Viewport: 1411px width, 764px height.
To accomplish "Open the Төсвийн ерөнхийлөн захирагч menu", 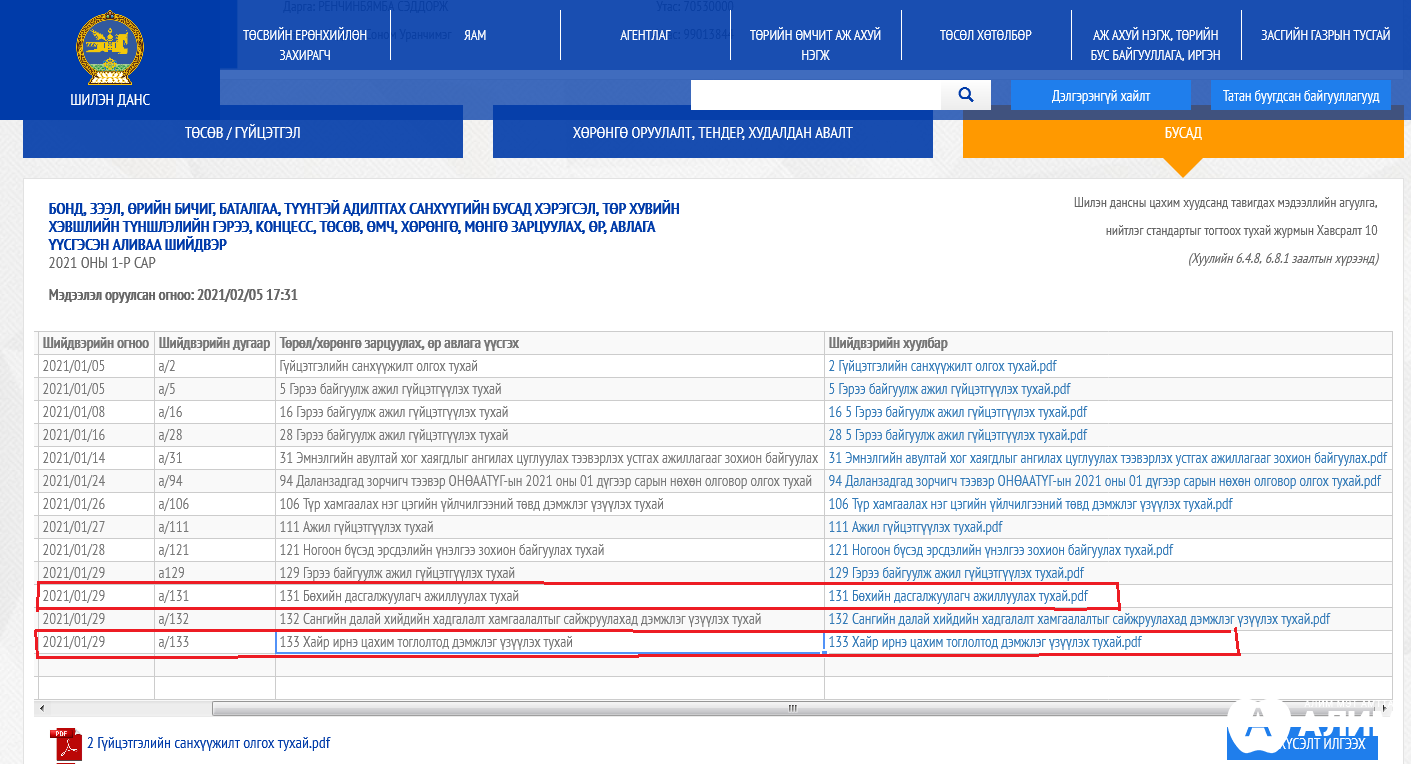I will 305,45.
